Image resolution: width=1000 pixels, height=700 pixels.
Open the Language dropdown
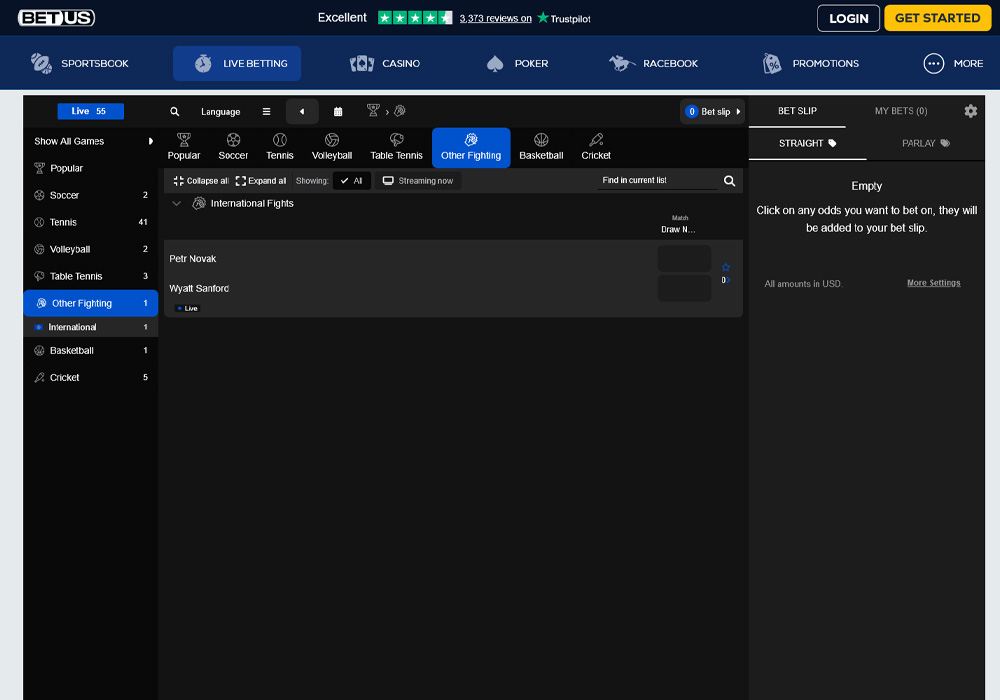click(x=220, y=111)
